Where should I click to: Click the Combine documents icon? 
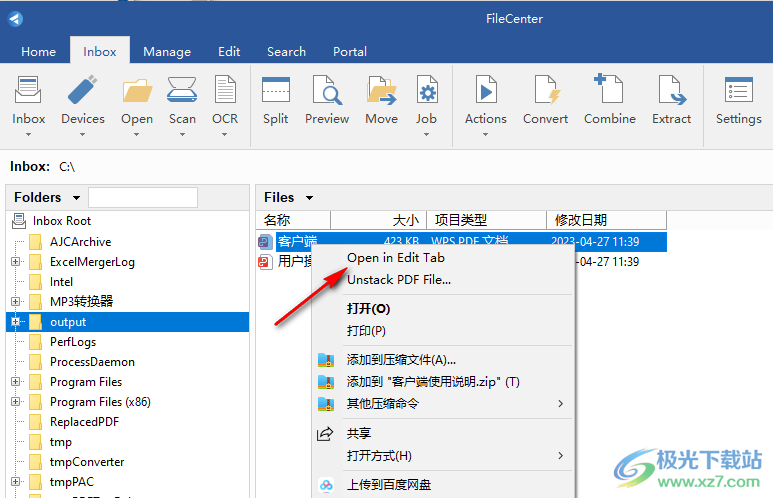(609, 89)
